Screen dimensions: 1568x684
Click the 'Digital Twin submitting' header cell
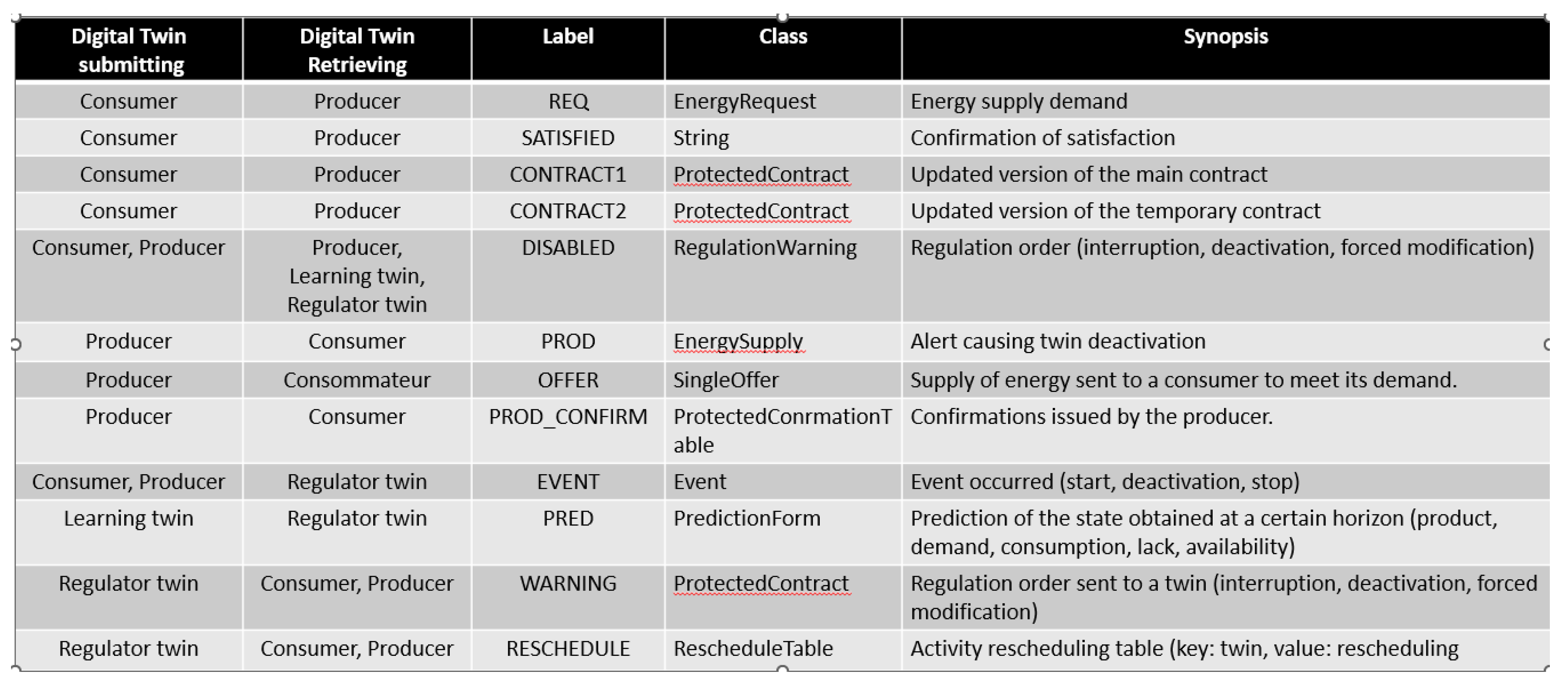[129, 50]
